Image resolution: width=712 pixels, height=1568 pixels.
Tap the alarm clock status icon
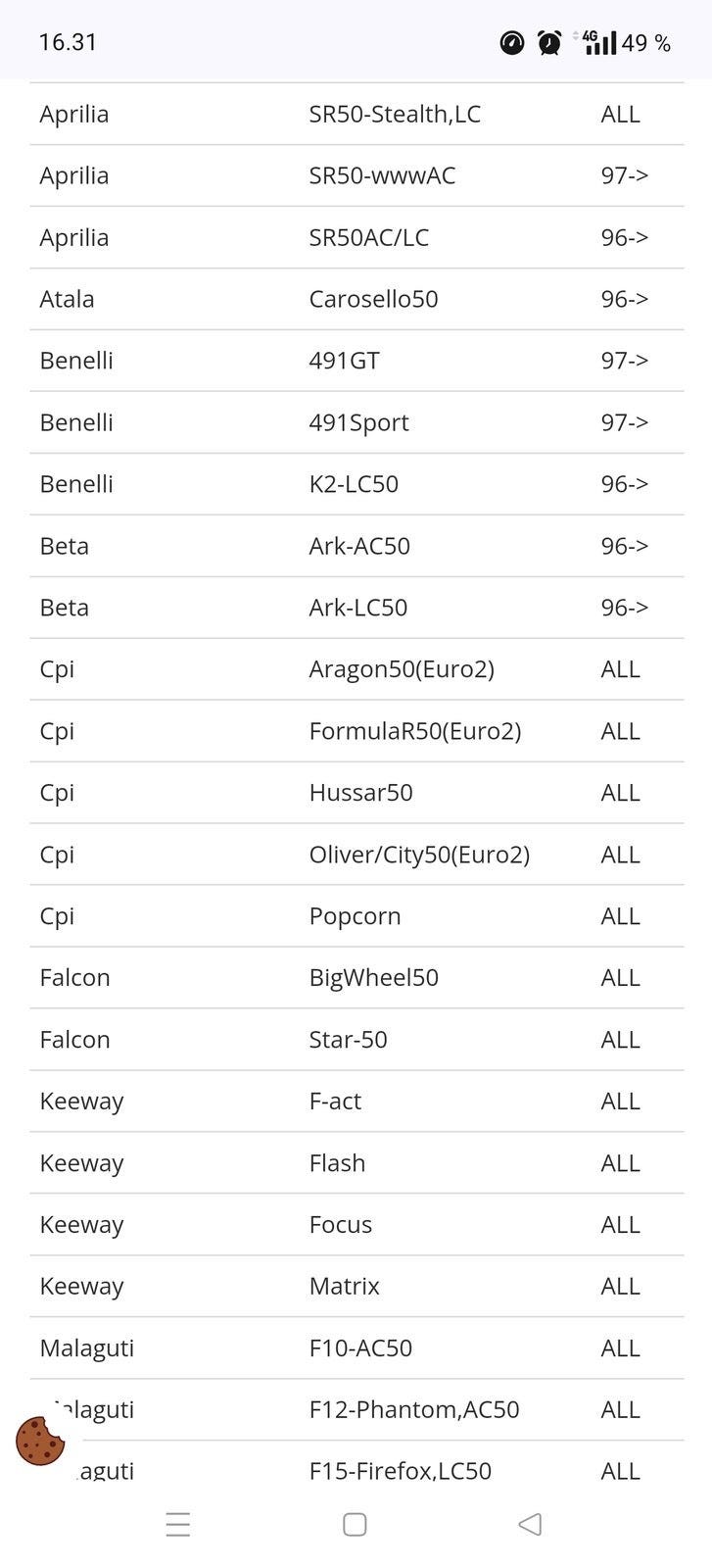[x=549, y=43]
